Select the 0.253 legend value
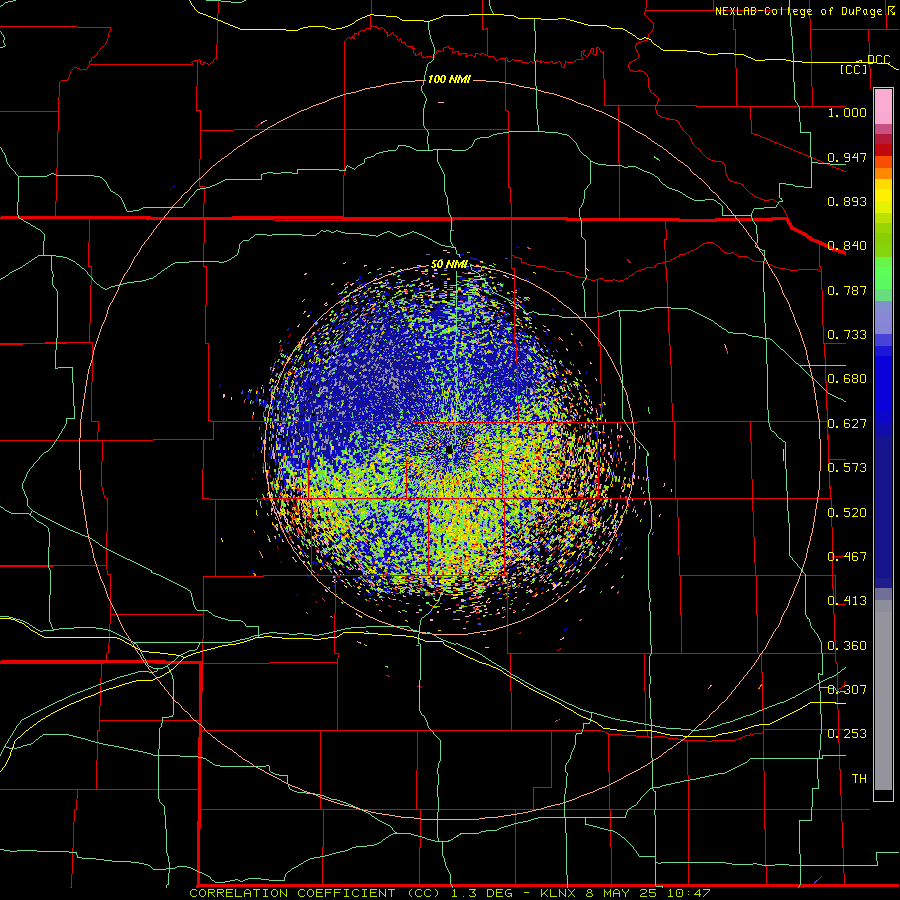This screenshot has height=900, width=900. (x=847, y=734)
